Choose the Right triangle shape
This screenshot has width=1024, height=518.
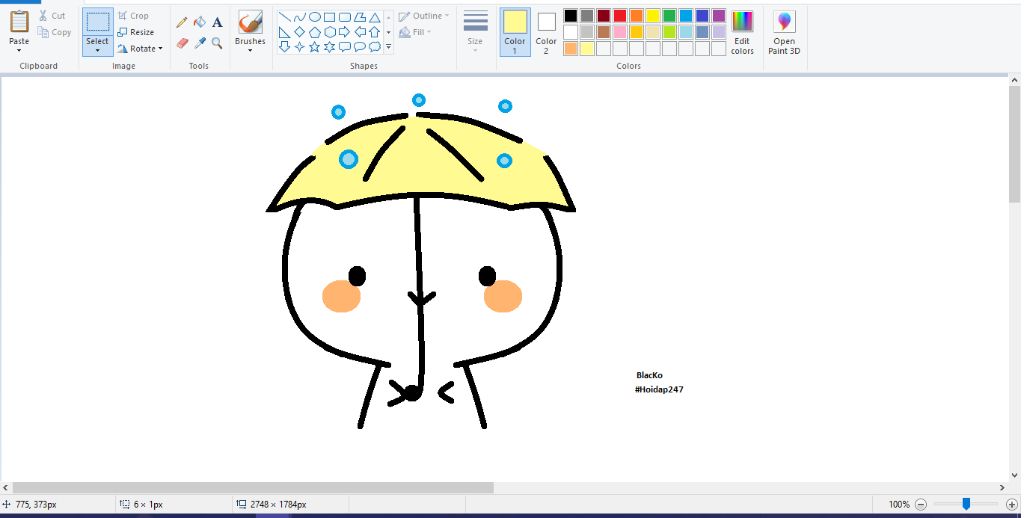click(x=285, y=32)
